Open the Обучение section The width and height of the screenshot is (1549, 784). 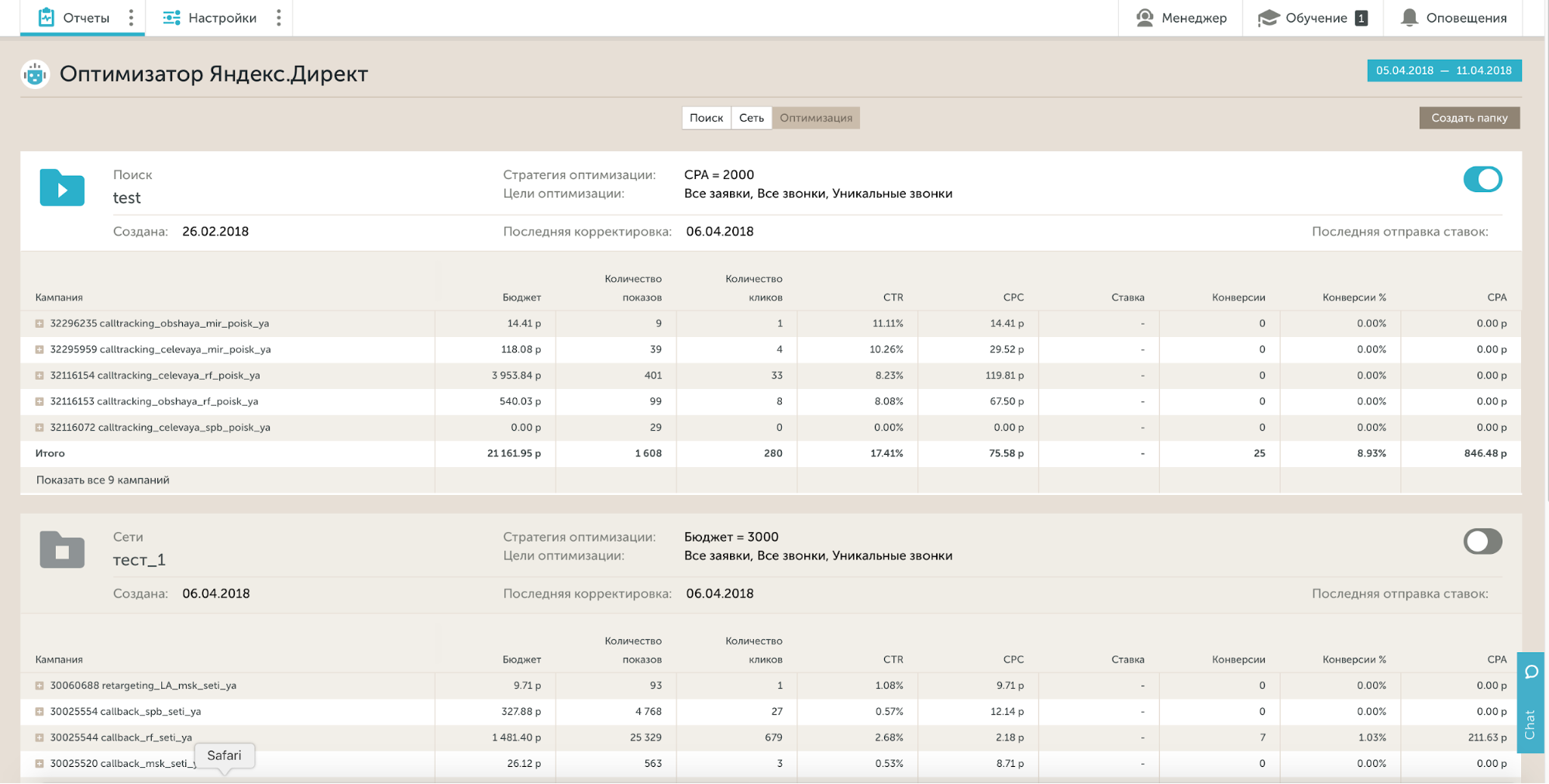pyautogui.click(x=1313, y=18)
